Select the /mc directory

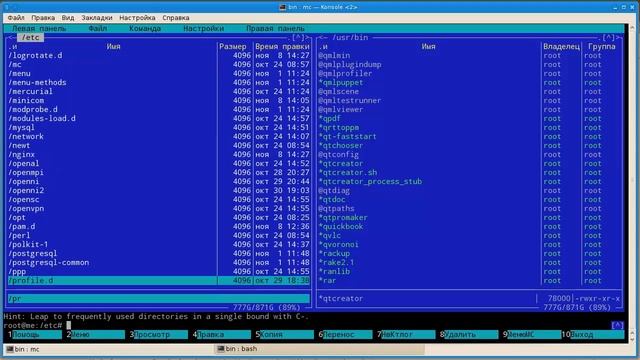pyautogui.click(x=15, y=64)
